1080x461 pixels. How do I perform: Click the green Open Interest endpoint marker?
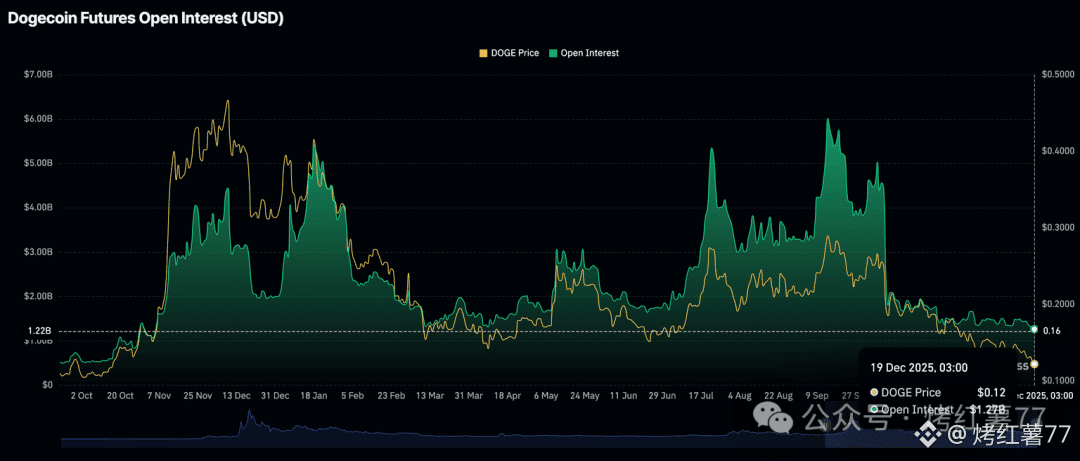(1033, 329)
